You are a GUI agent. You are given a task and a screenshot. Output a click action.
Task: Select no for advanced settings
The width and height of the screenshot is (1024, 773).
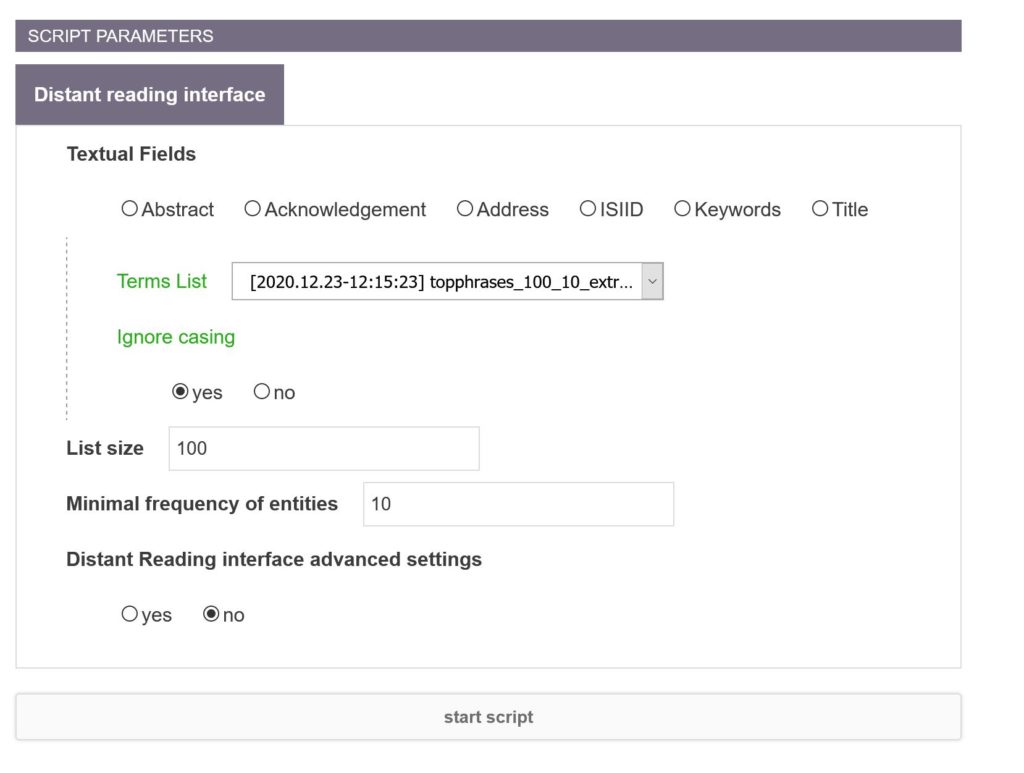(x=209, y=614)
